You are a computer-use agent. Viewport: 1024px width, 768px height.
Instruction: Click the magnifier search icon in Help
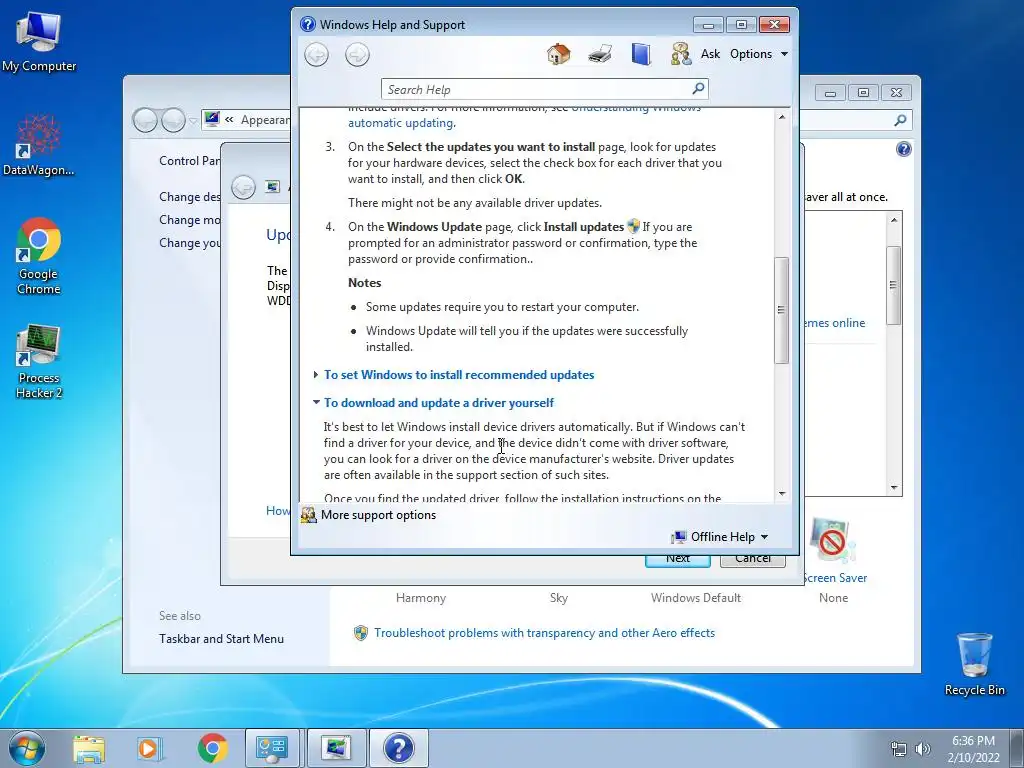698,88
